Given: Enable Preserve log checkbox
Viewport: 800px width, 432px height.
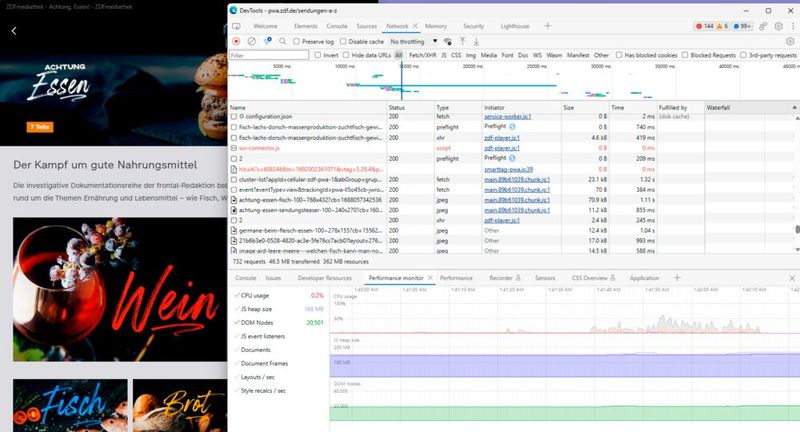Looking at the screenshot, I should 297,41.
